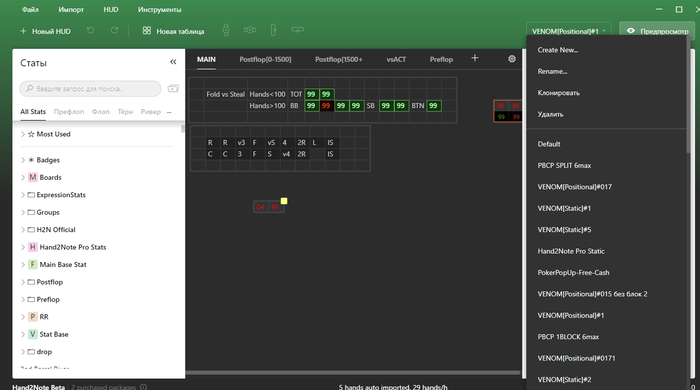Switch to the vsACT tab
The image size is (700, 390).
point(396,59)
